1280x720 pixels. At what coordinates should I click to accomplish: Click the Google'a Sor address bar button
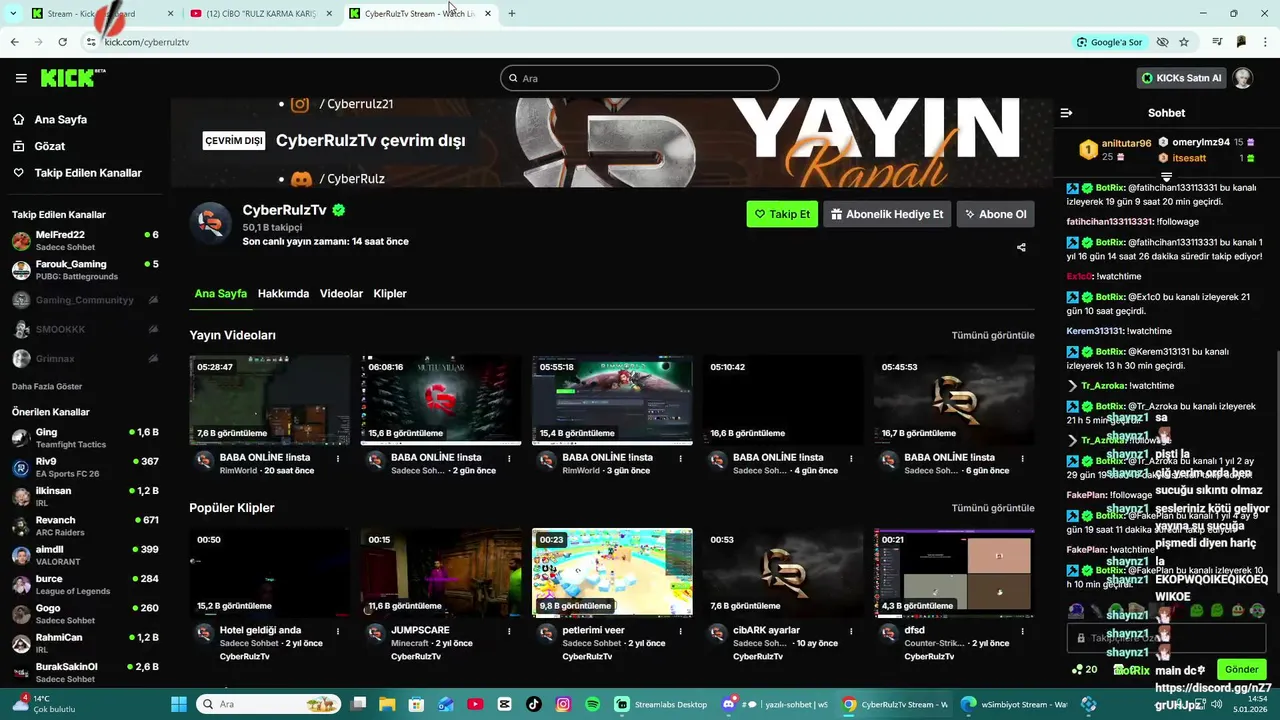click(1110, 42)
